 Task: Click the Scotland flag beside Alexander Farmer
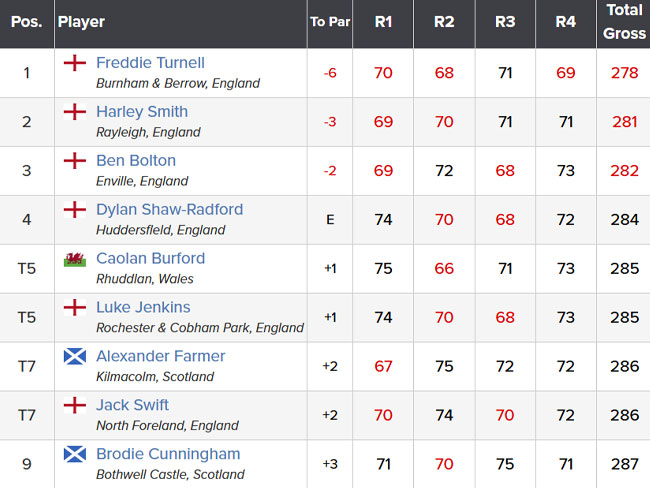[74, 357]
